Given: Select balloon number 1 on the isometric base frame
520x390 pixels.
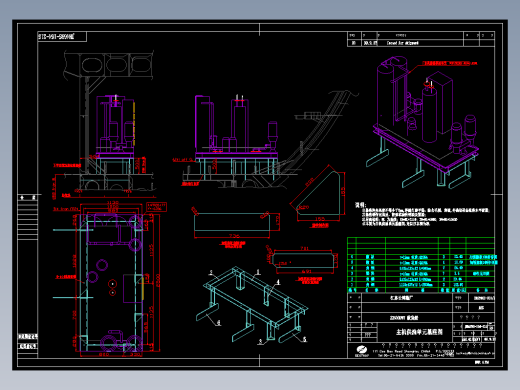Looking at the screenshot, I should pyautogui.click(x=257, y=272).
